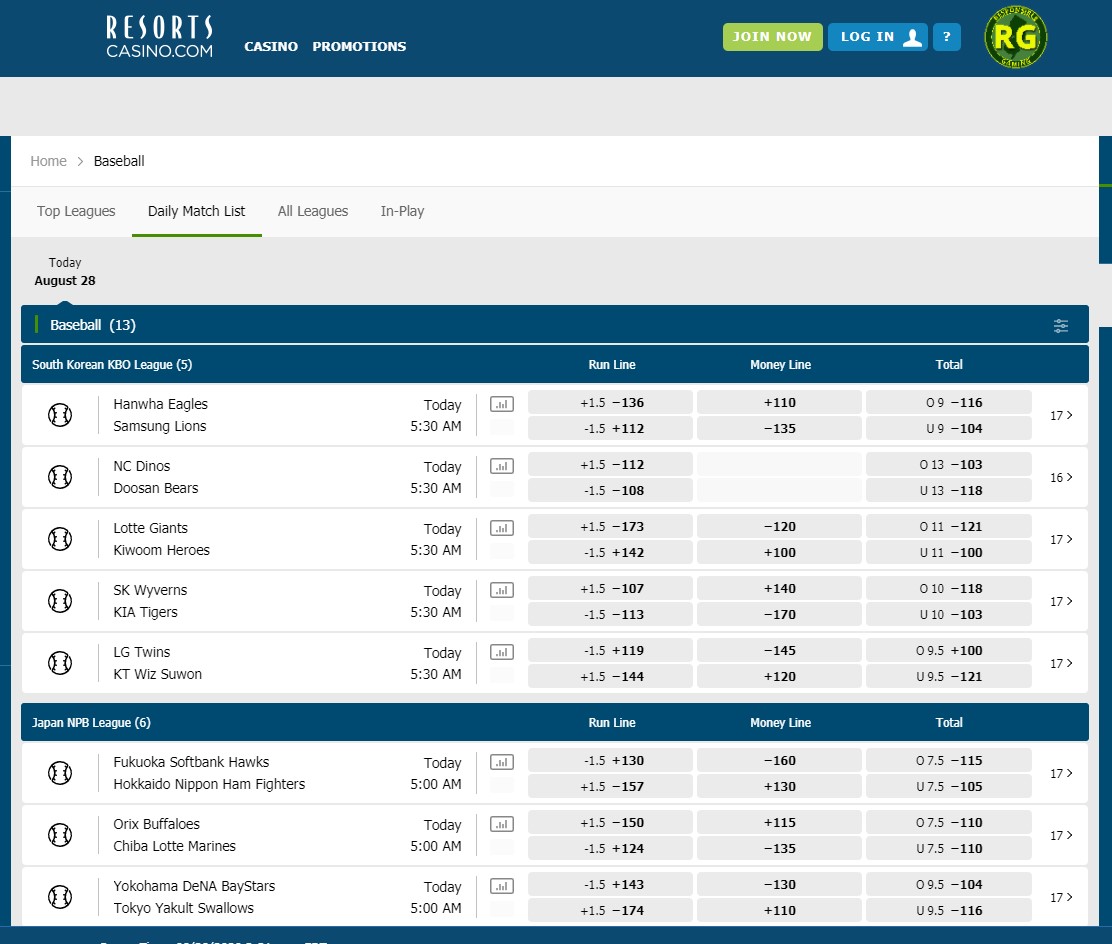Bet Samsung Lions money line −135
1112x944 pixels.
[779, 428]
